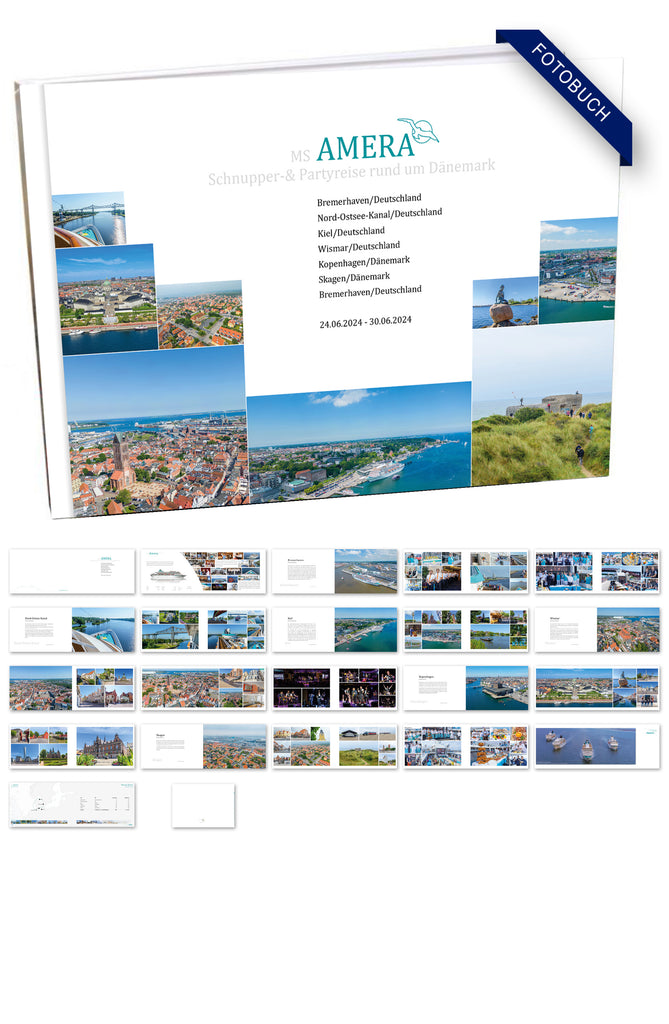The width and height of the screenshot is (669, 1024).
Task: Open the Wismar text spread with rooftops aerial
Action: point(597,630)
